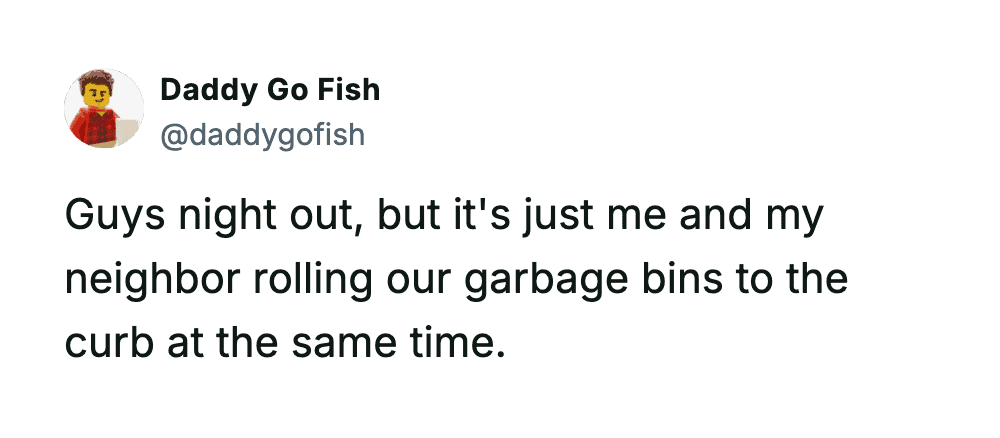The height and width of the screenshot is (438, 1000).
Task: Click the @daddygofish handle
Action: click(262, 133)
